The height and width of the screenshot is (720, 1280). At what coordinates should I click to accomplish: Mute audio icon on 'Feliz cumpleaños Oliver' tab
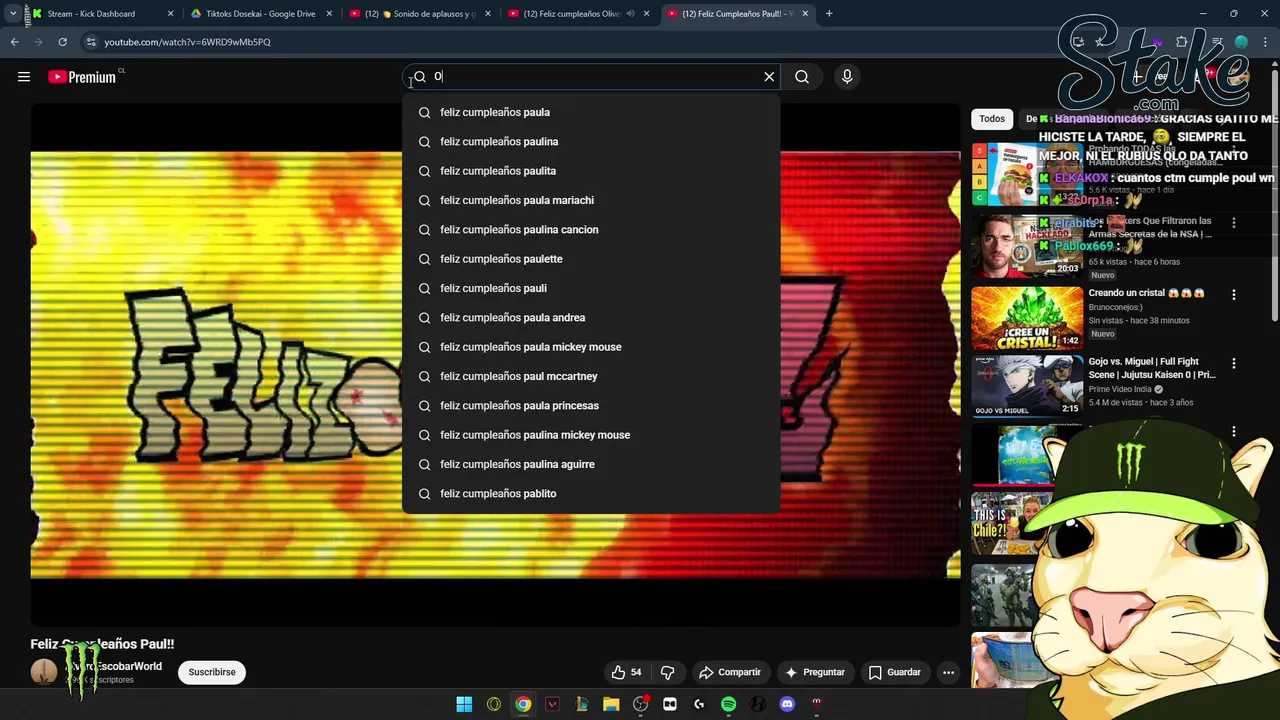(x=630, y=14)
